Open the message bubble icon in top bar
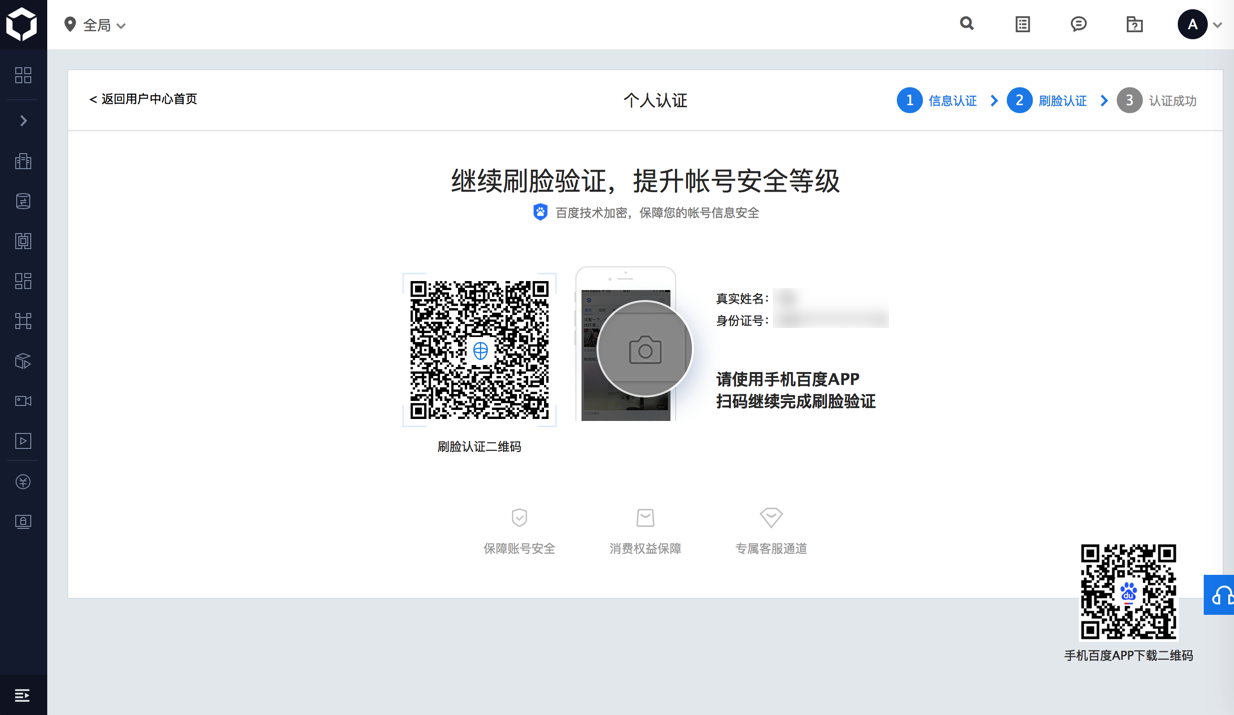1234x715 pixels. [x=1079, y=24]
